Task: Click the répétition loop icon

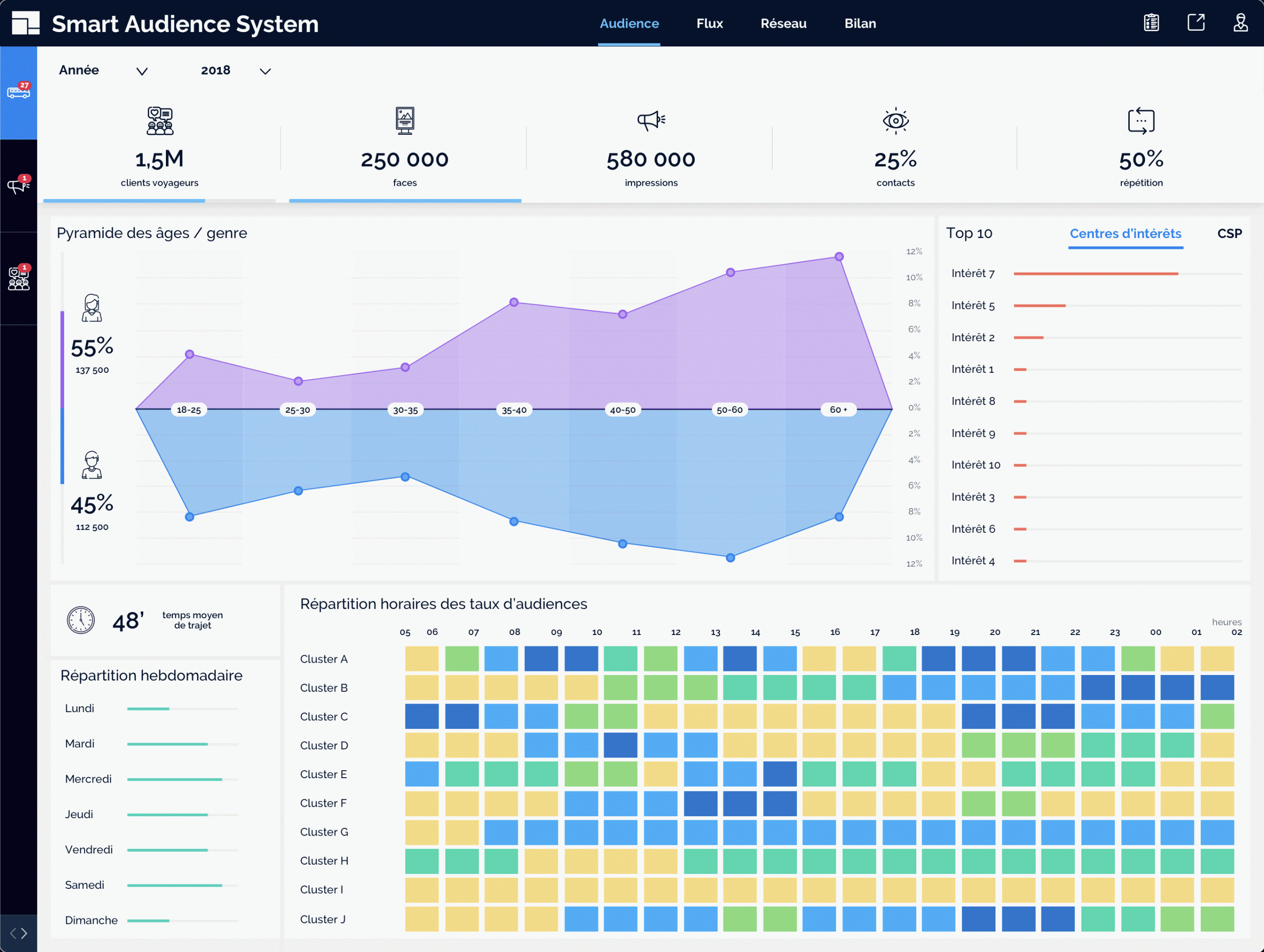Action: click(1141, 120)
